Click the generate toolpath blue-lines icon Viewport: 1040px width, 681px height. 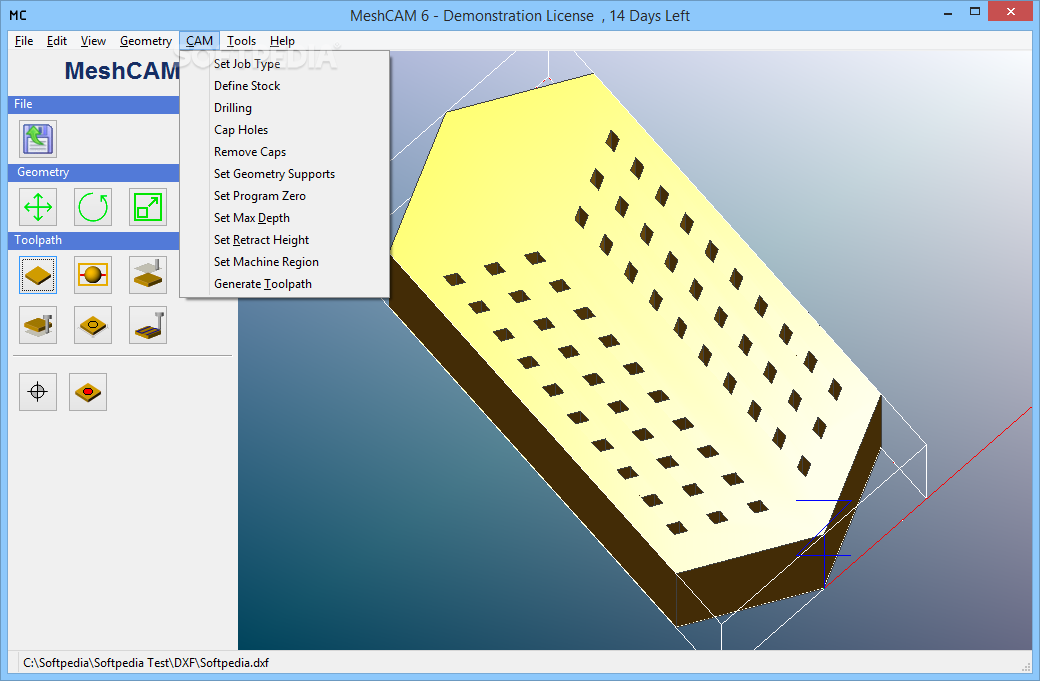(148, 325)
